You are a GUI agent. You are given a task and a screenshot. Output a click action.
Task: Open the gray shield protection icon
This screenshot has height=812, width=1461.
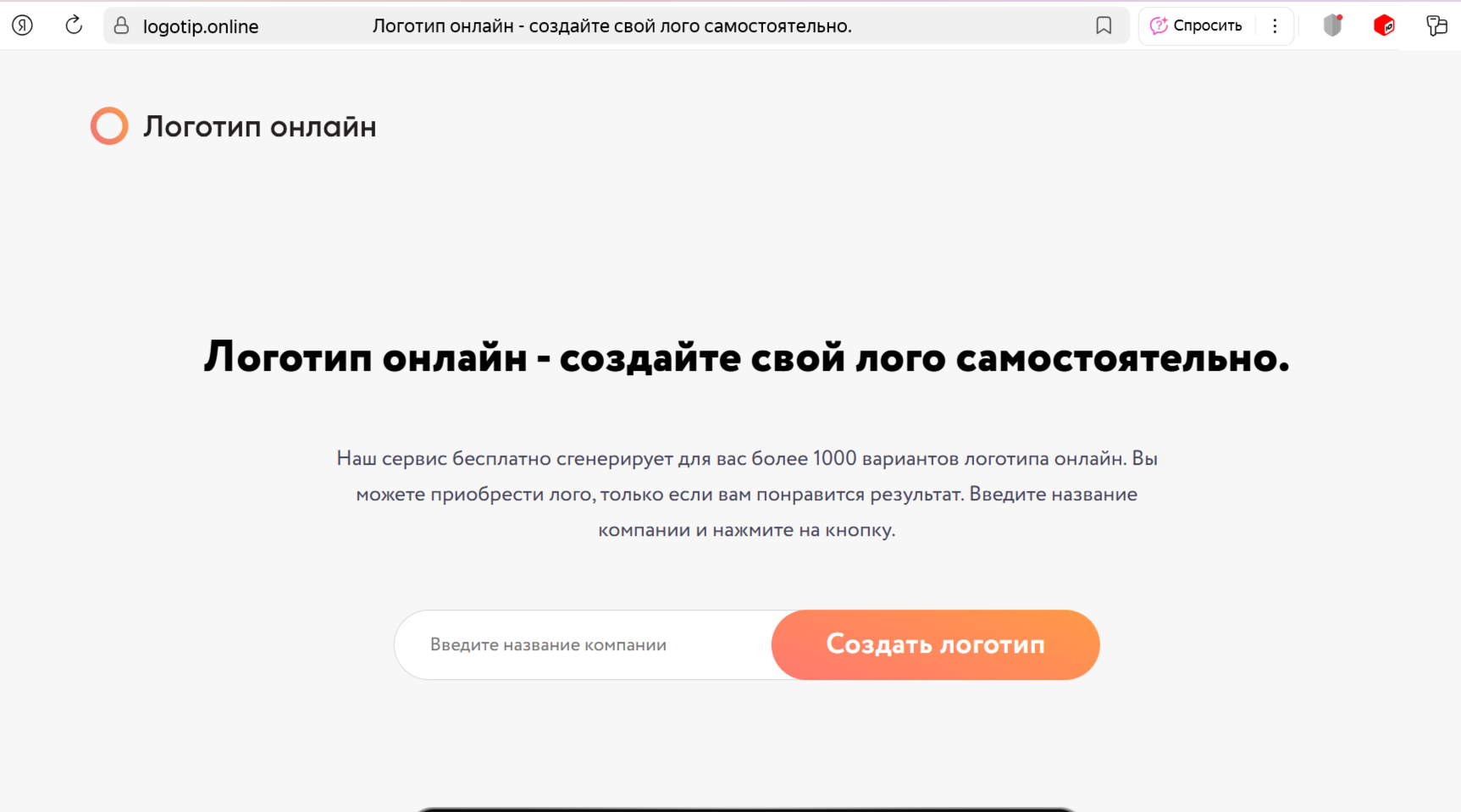1332,26
